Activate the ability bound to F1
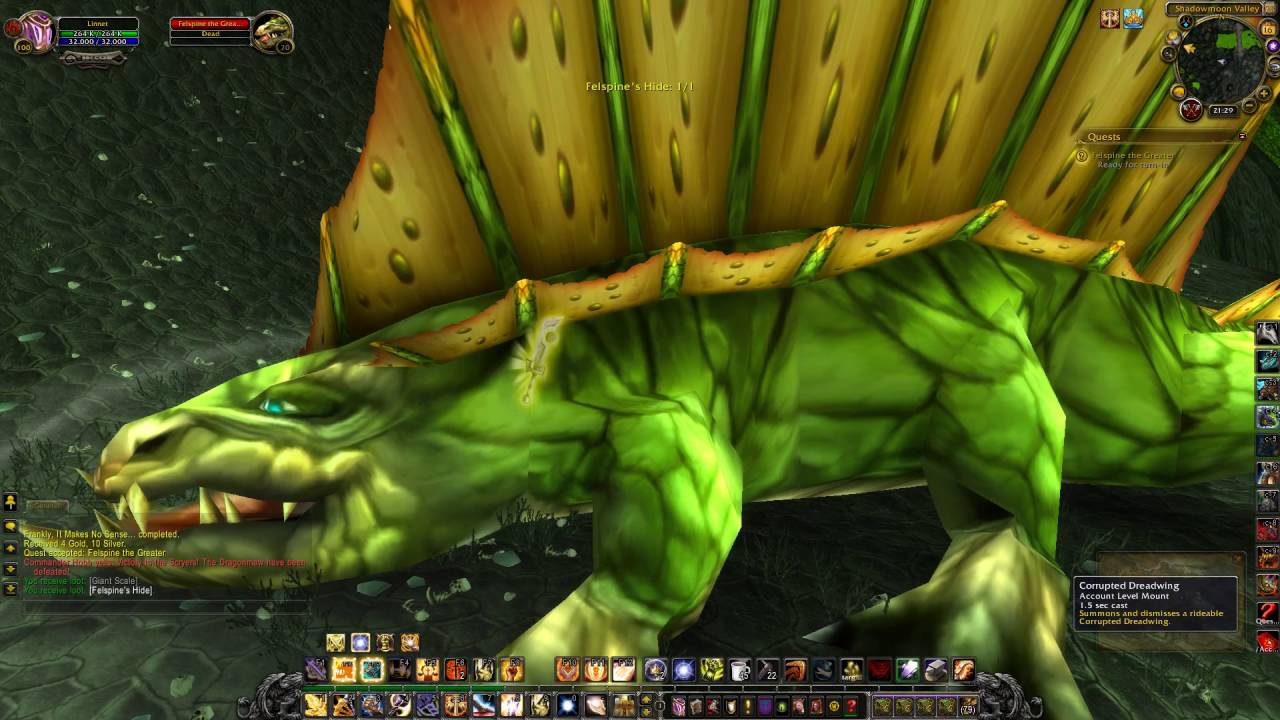The image size is (1280, 720). [x=315, y=669]
